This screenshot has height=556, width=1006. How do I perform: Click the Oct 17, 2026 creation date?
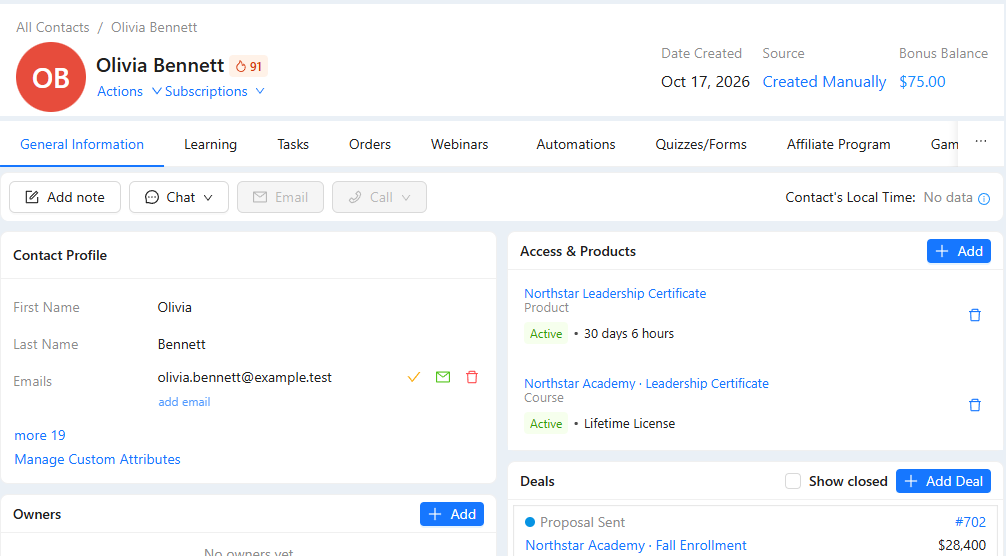[x=705, y=81]
